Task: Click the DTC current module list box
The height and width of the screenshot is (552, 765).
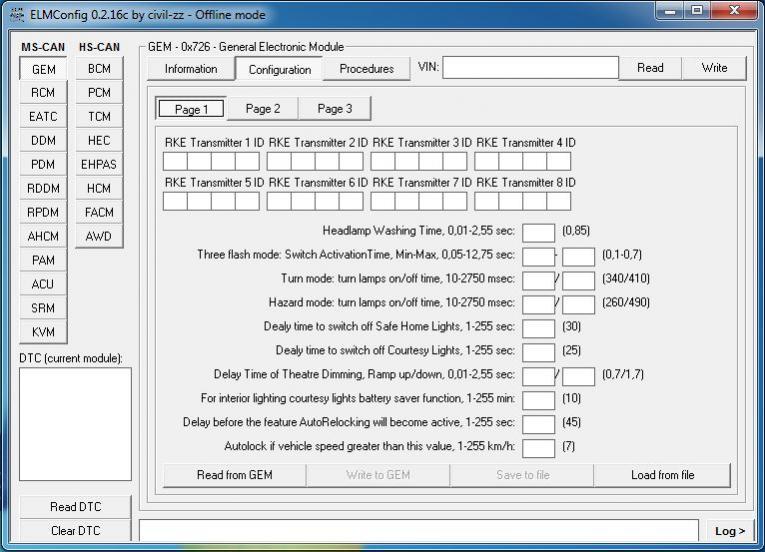Action: pos(76,424)
